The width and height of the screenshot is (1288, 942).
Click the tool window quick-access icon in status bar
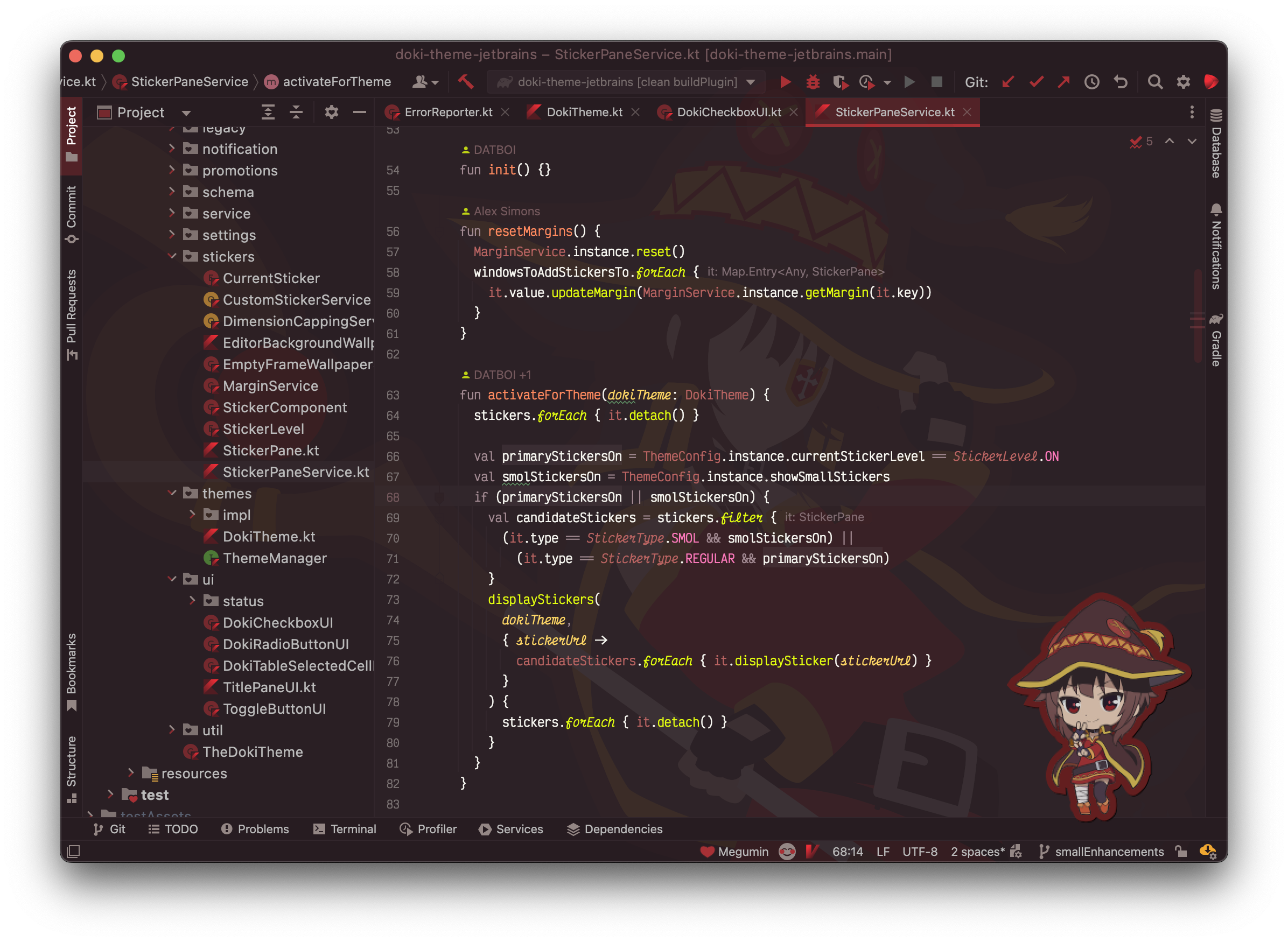(73, 852)
